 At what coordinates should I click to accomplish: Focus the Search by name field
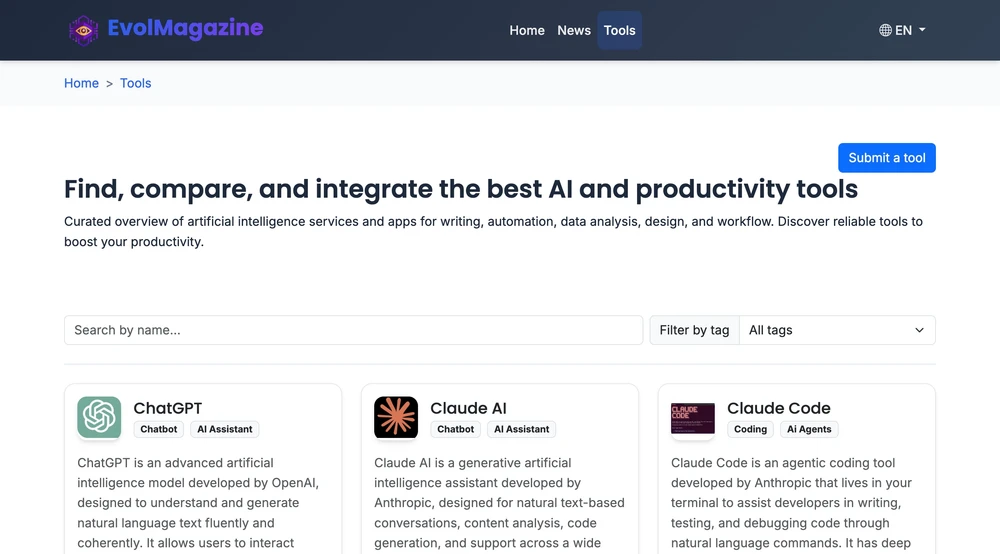(x=353, y=330)
